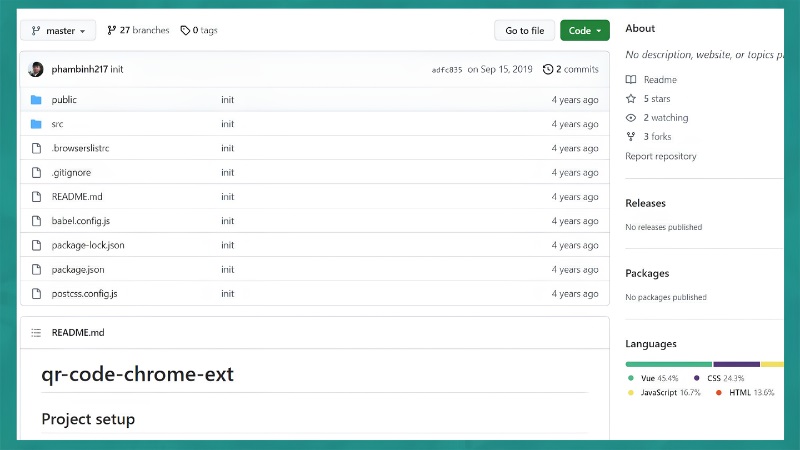Viewport: 800px width, 450px height.
Task: Click the babel.config.js file icon
Action: coord(36,221)
